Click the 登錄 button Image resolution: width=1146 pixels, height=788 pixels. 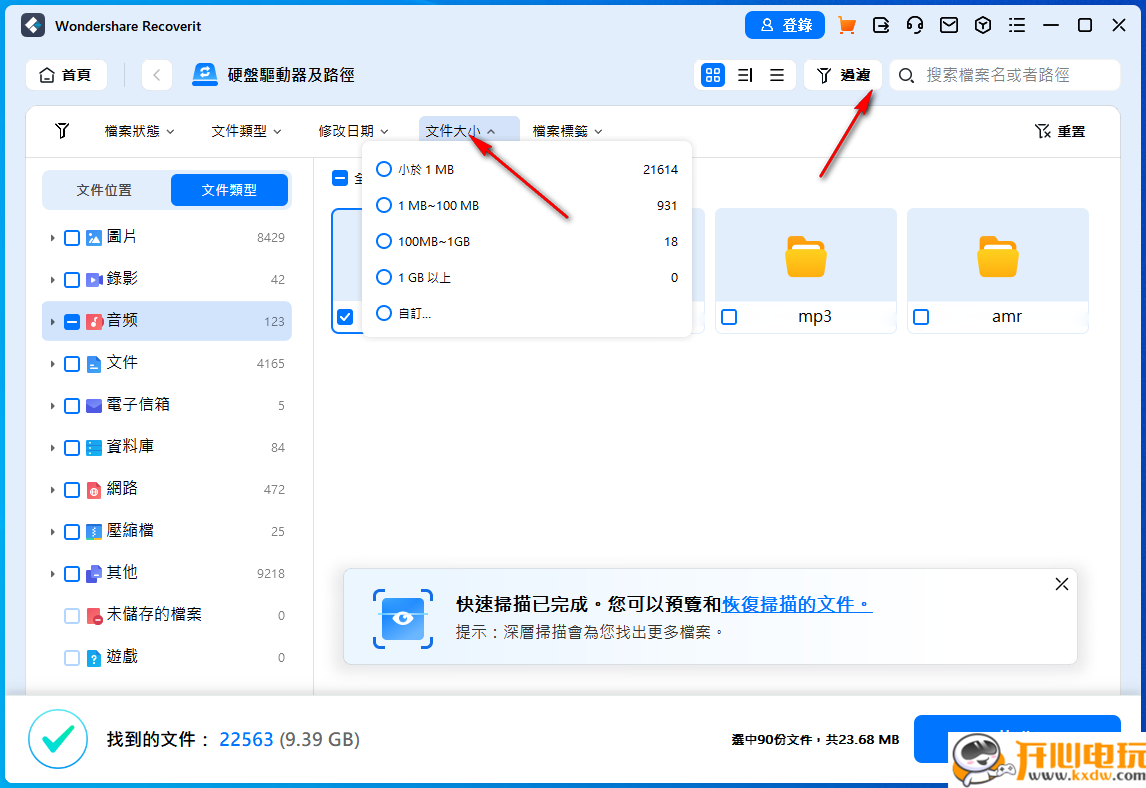click(x=785, y=25)
